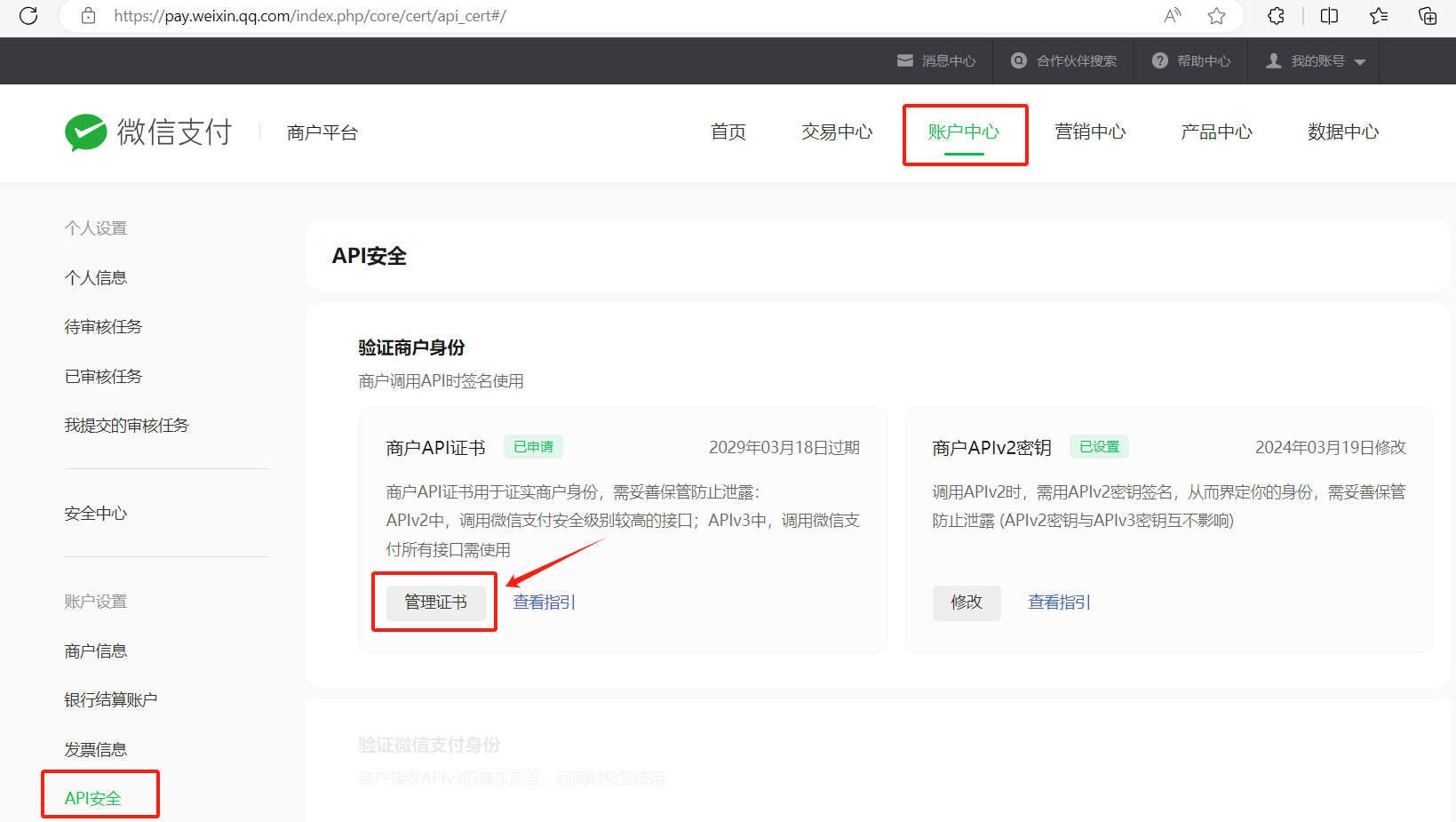Click the site lock icon in address bar

[88, 16]
